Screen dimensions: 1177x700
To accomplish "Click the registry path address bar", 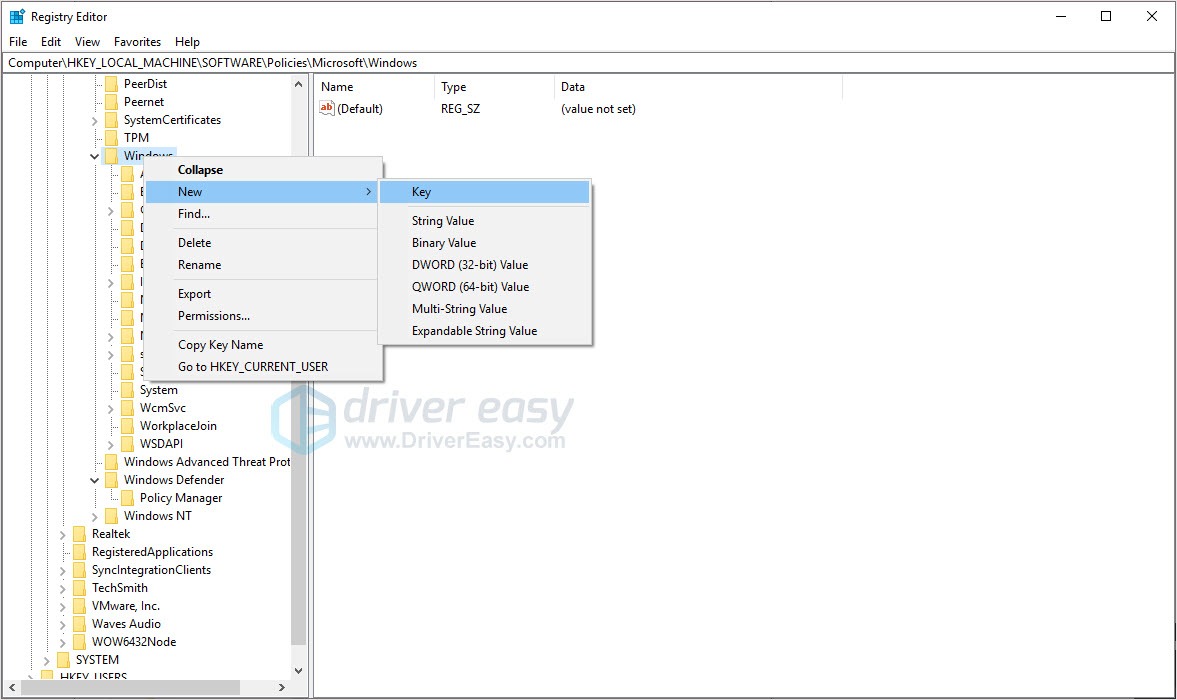I will point(400,62).
